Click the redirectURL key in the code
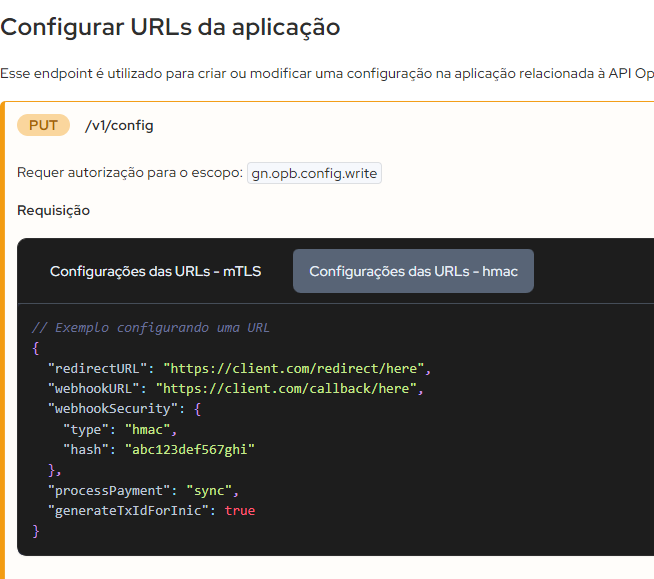 pyautogui.click(x=98, y=369)
